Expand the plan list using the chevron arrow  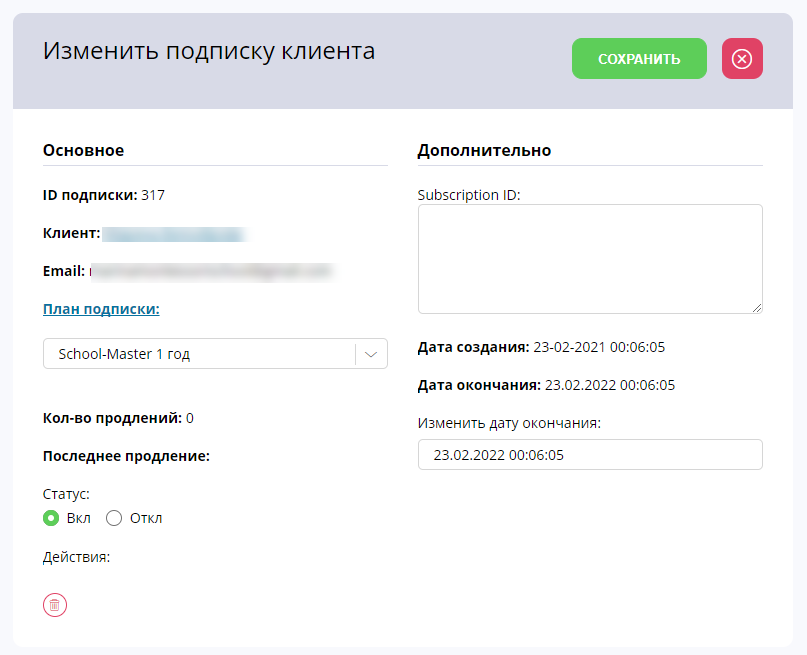point(371,354)
